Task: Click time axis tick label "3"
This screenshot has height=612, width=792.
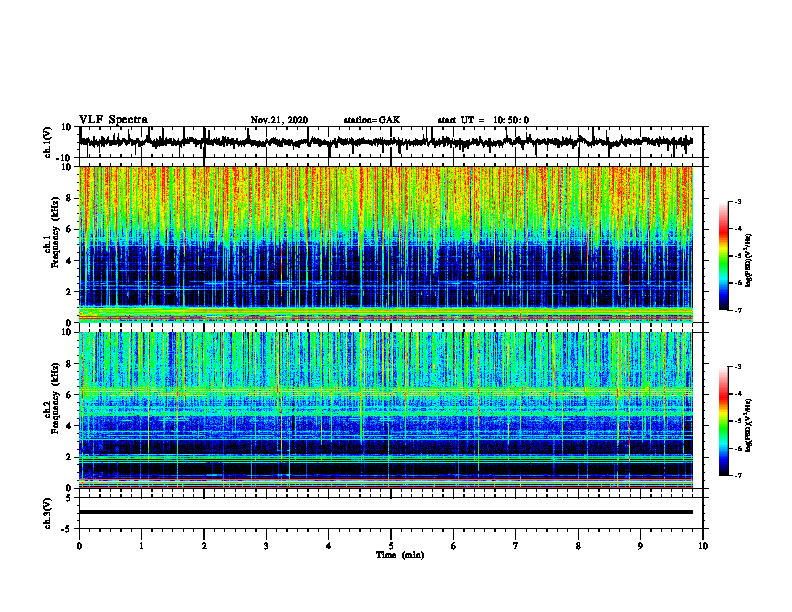Action: click(266, 546)
